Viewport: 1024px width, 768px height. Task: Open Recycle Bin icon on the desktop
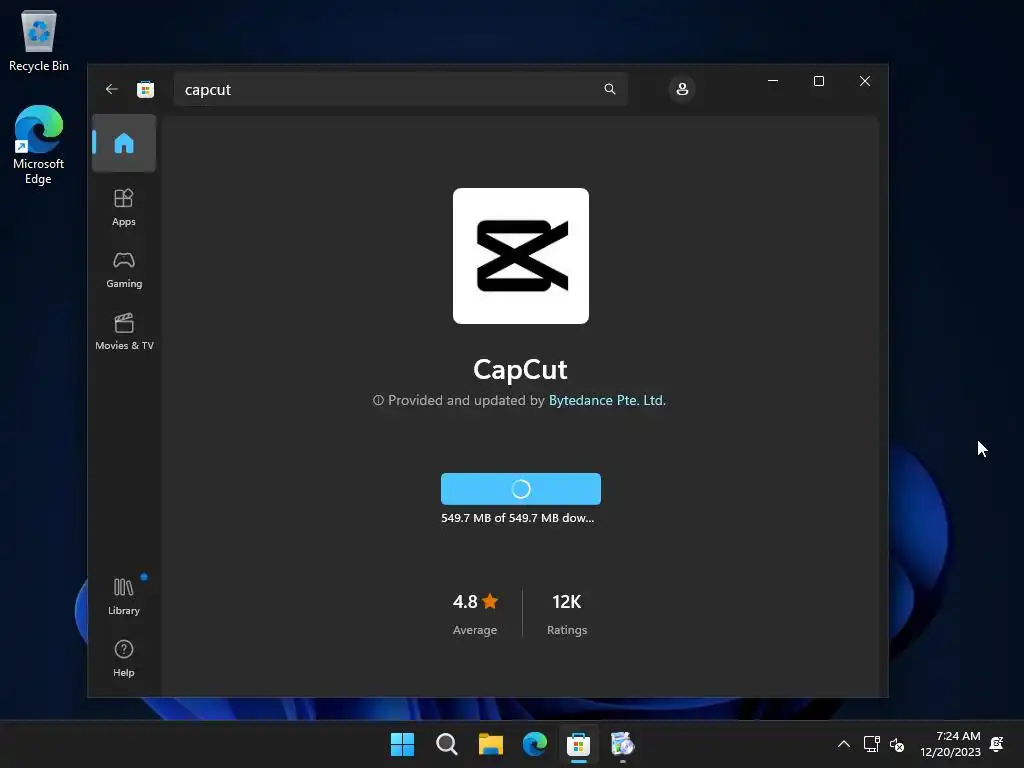pos(39,40)
